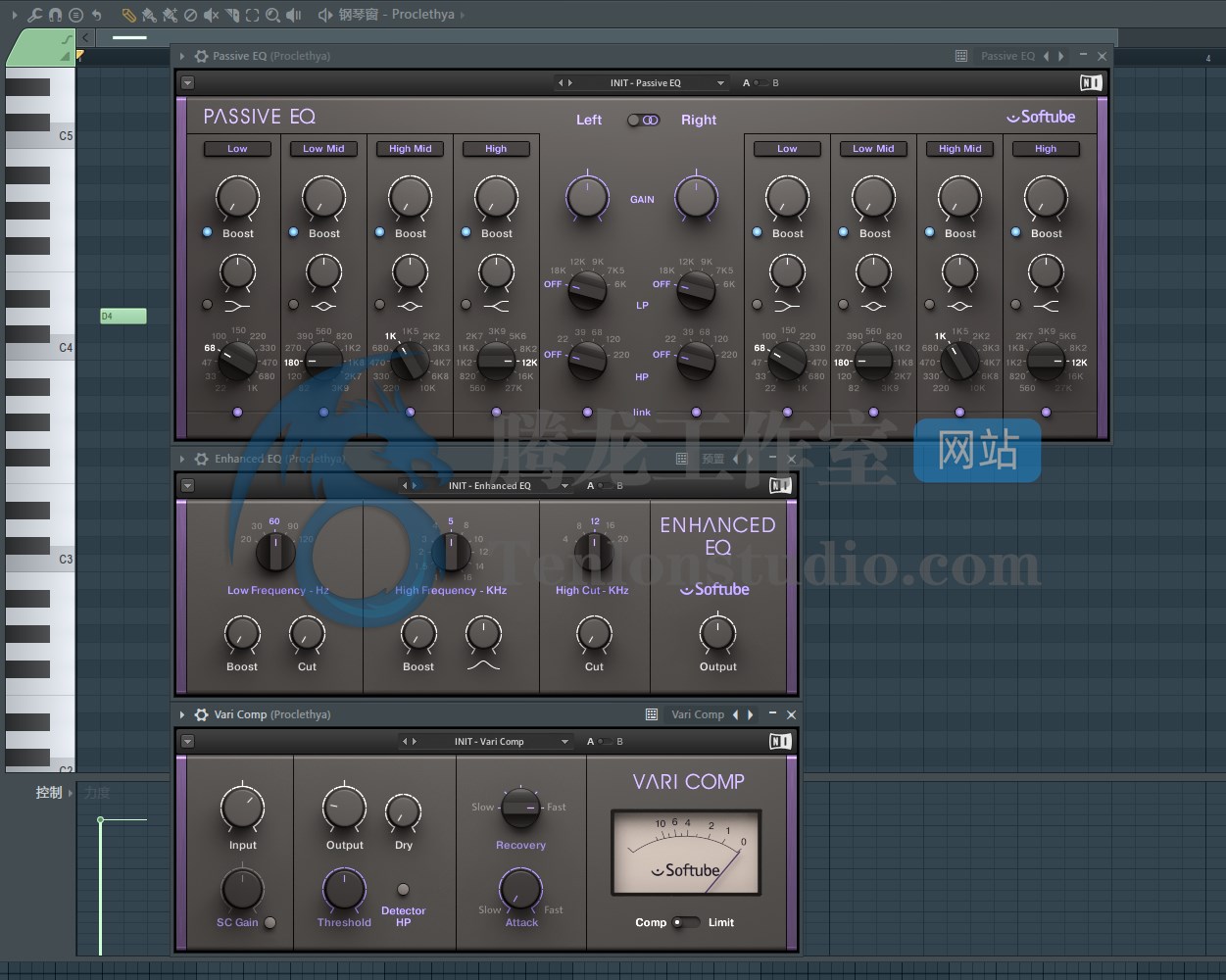Click the circular menu icon in piano roll toolbar
The width and height of the screenshot is (1226, 980).
click(x=75, y=15)
